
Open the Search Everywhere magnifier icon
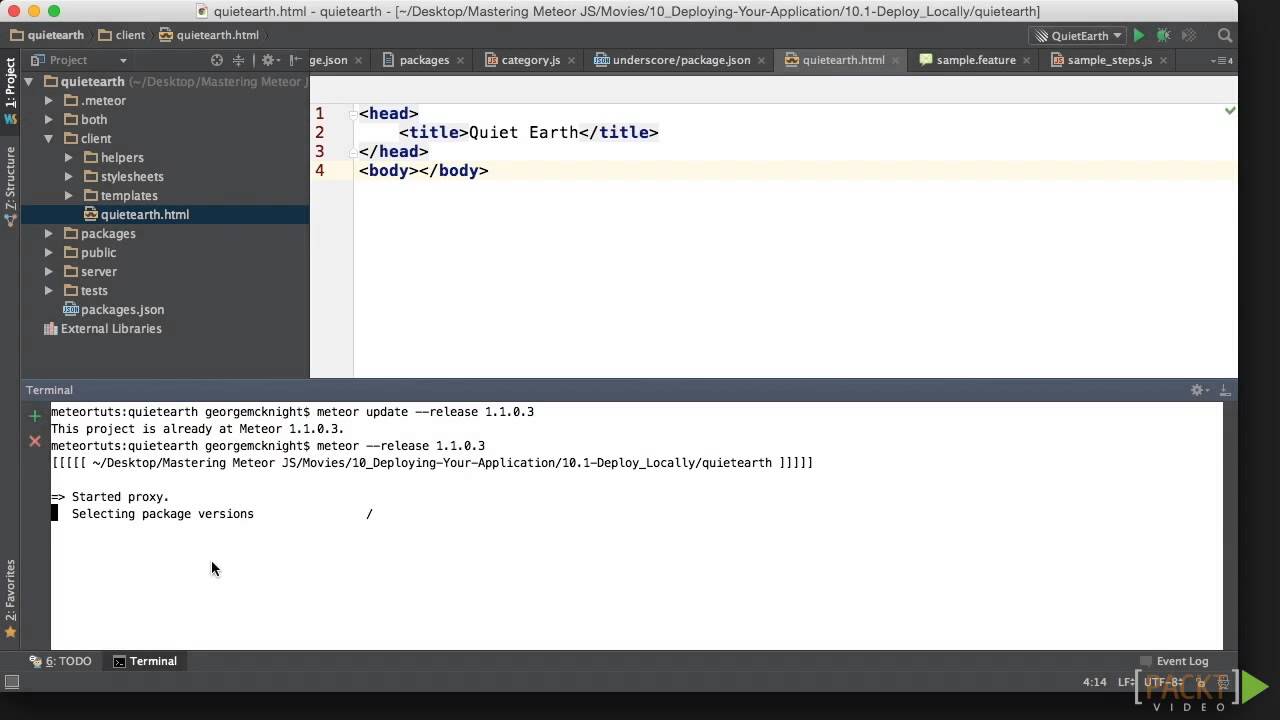(1224, 35)
